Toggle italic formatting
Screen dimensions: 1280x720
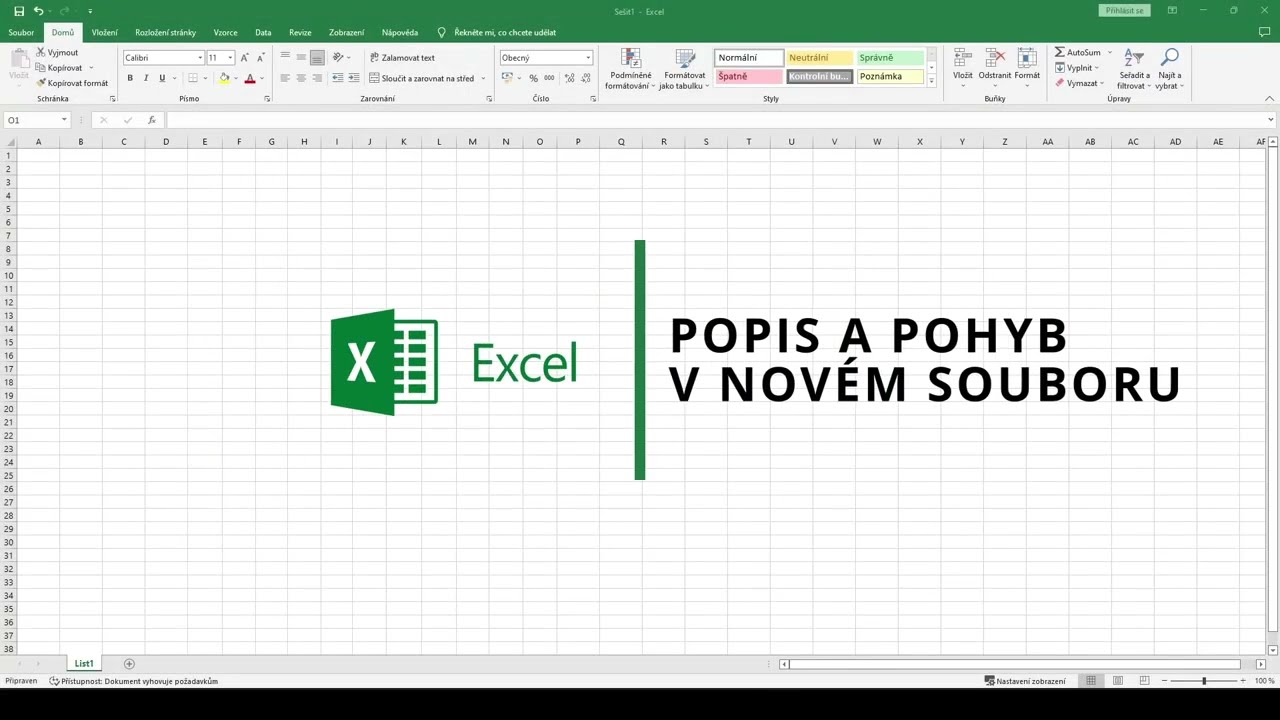[146, 78]
